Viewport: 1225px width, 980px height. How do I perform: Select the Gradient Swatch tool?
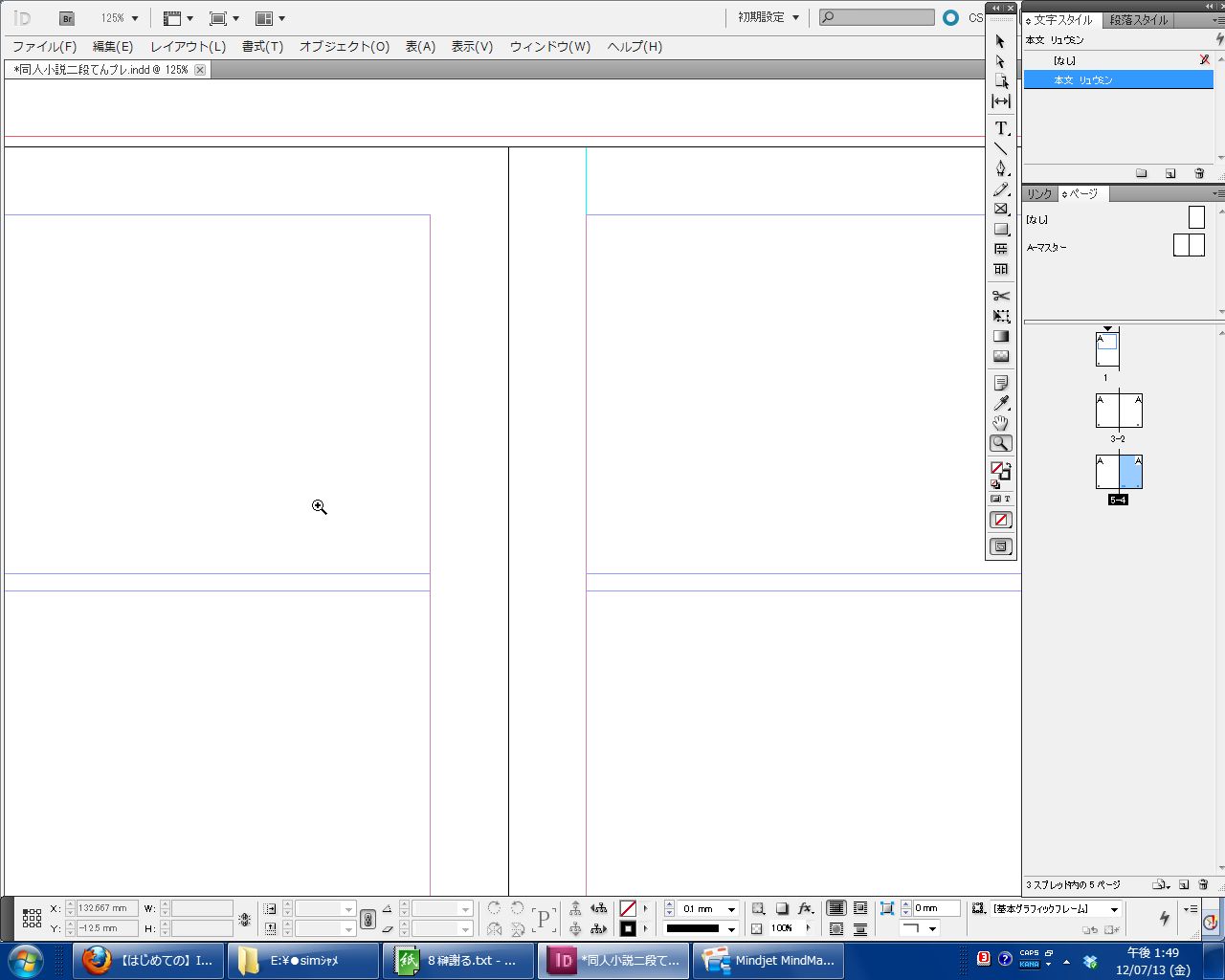pyautogui.click(x=1000, y=336)
